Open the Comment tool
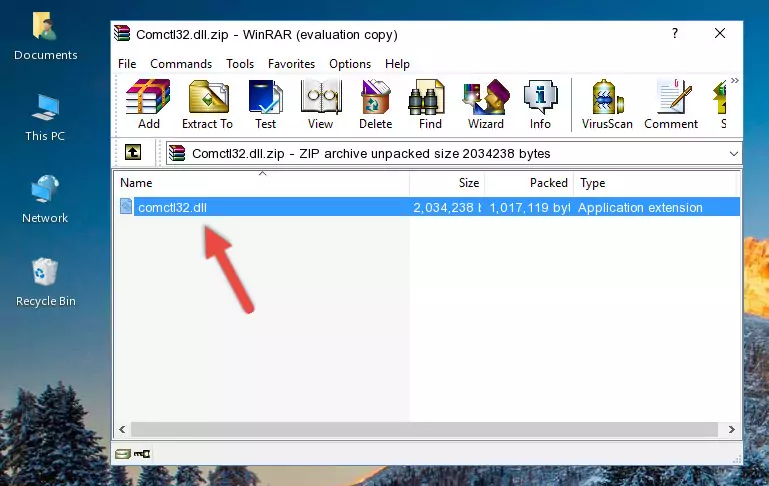 (x=671, y=104)
